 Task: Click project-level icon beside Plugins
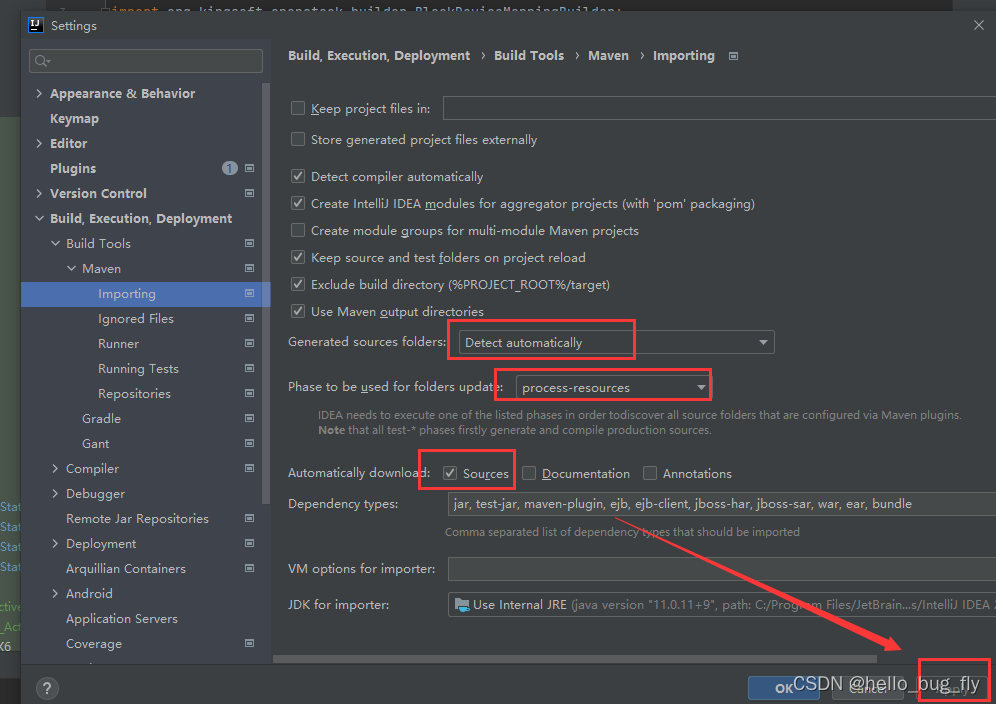(x=250, y=168)
